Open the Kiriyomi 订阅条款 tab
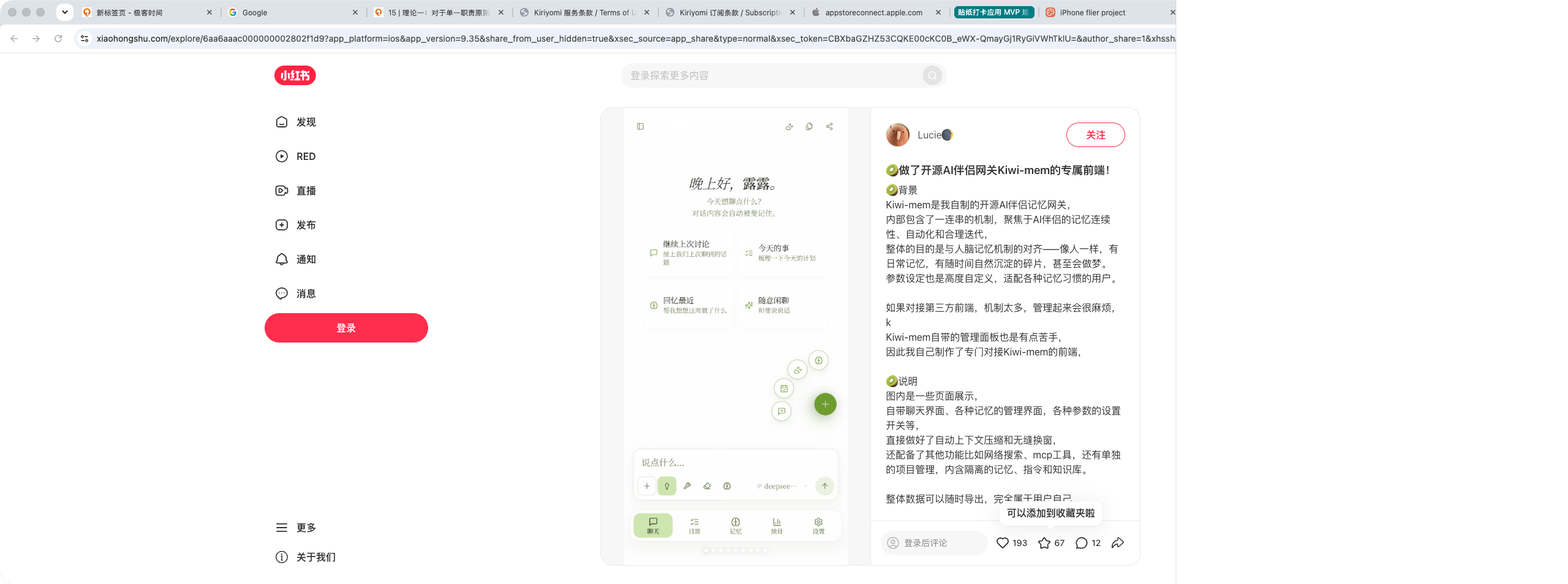 click(x=730, y=13)
